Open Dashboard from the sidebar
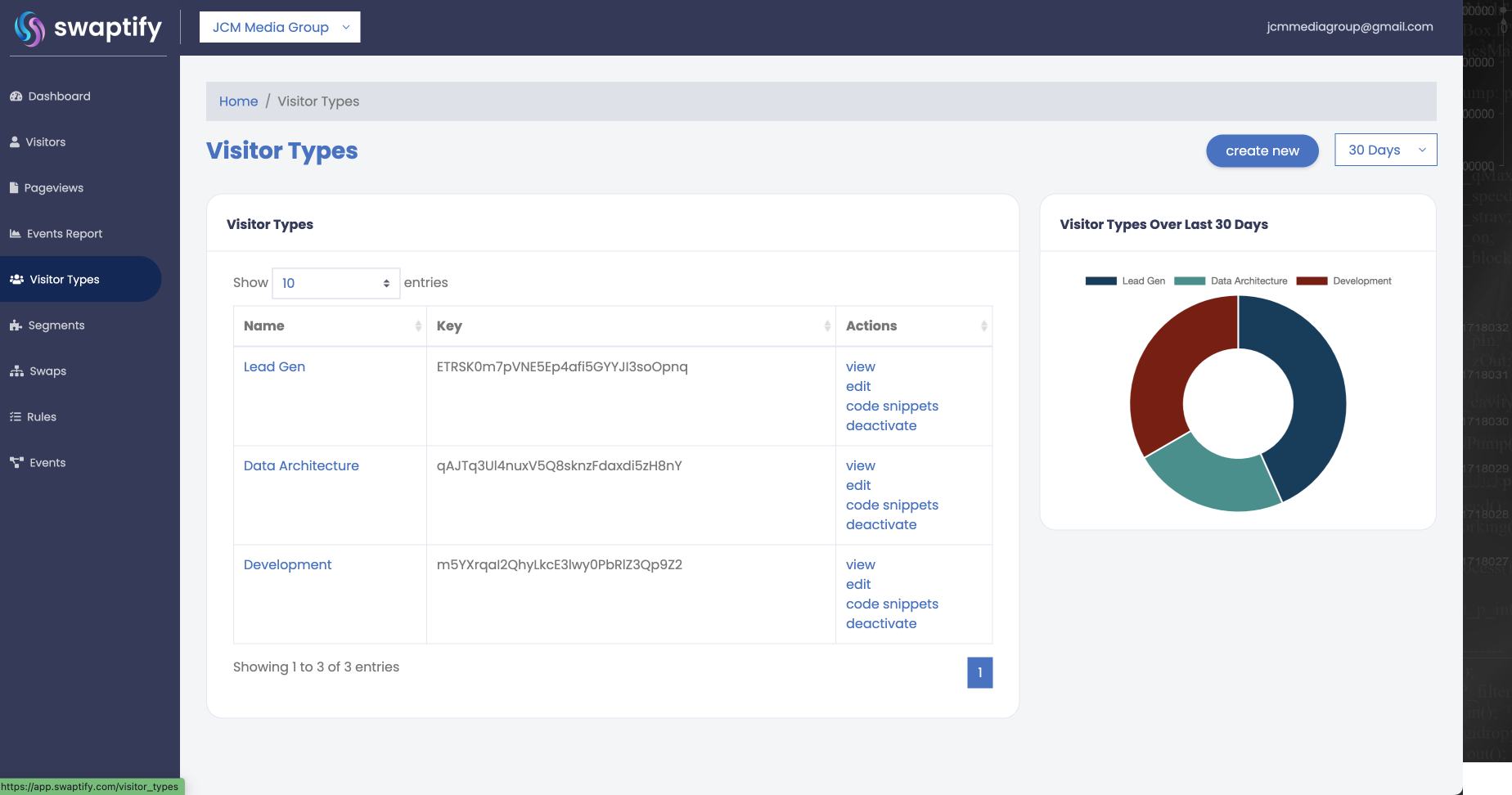 59,97
